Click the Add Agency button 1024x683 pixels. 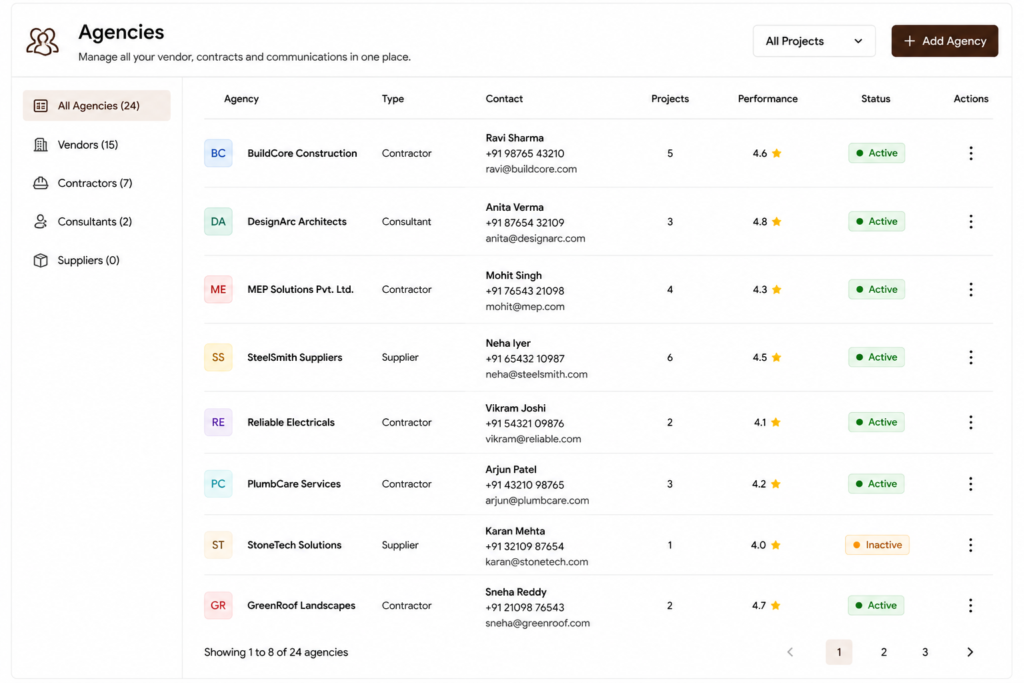[x=944, y=41]
